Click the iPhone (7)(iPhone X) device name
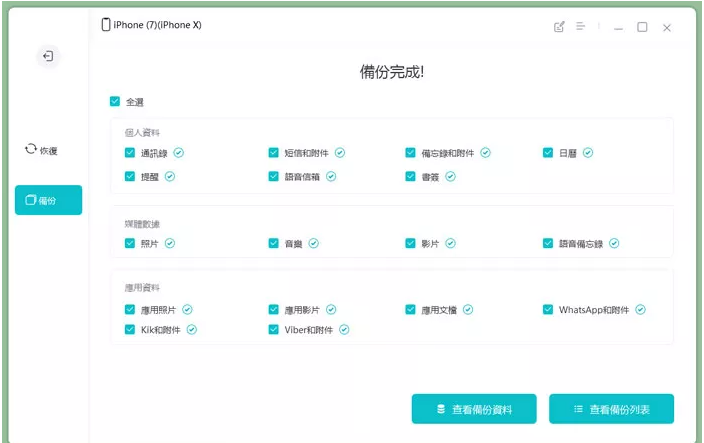 [x=157, y=25]
